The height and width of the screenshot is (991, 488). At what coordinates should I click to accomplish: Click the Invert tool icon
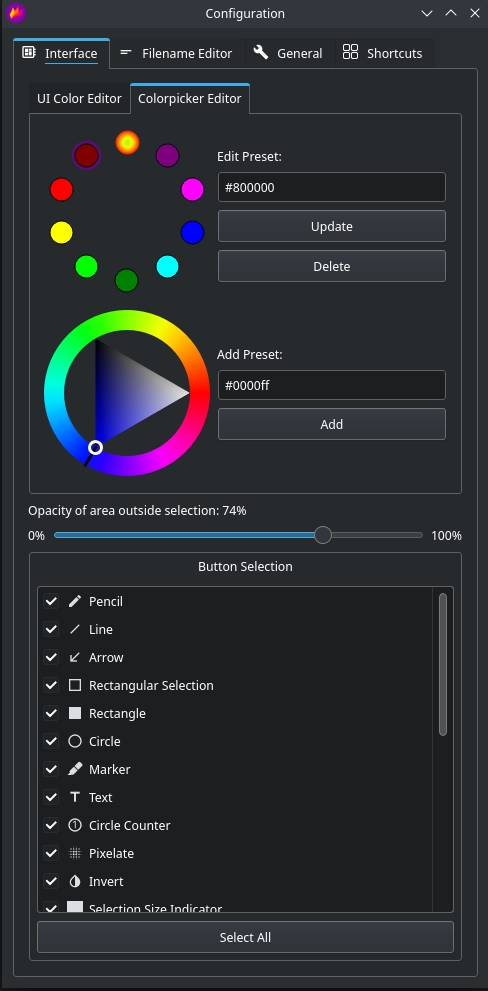click(75, 881)
